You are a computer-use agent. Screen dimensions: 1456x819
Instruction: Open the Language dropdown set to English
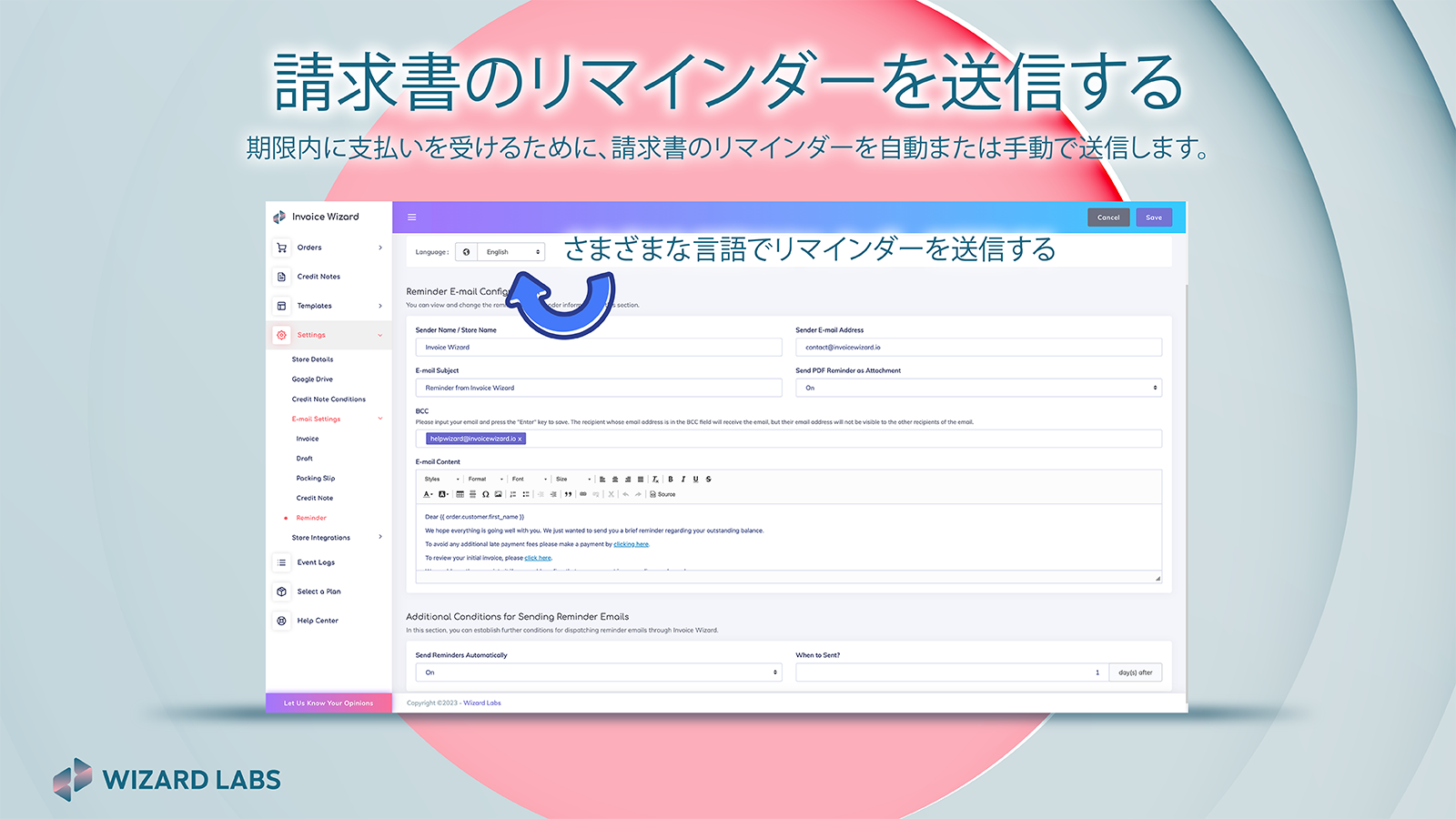pyautogui.click(x=511, y=252)
